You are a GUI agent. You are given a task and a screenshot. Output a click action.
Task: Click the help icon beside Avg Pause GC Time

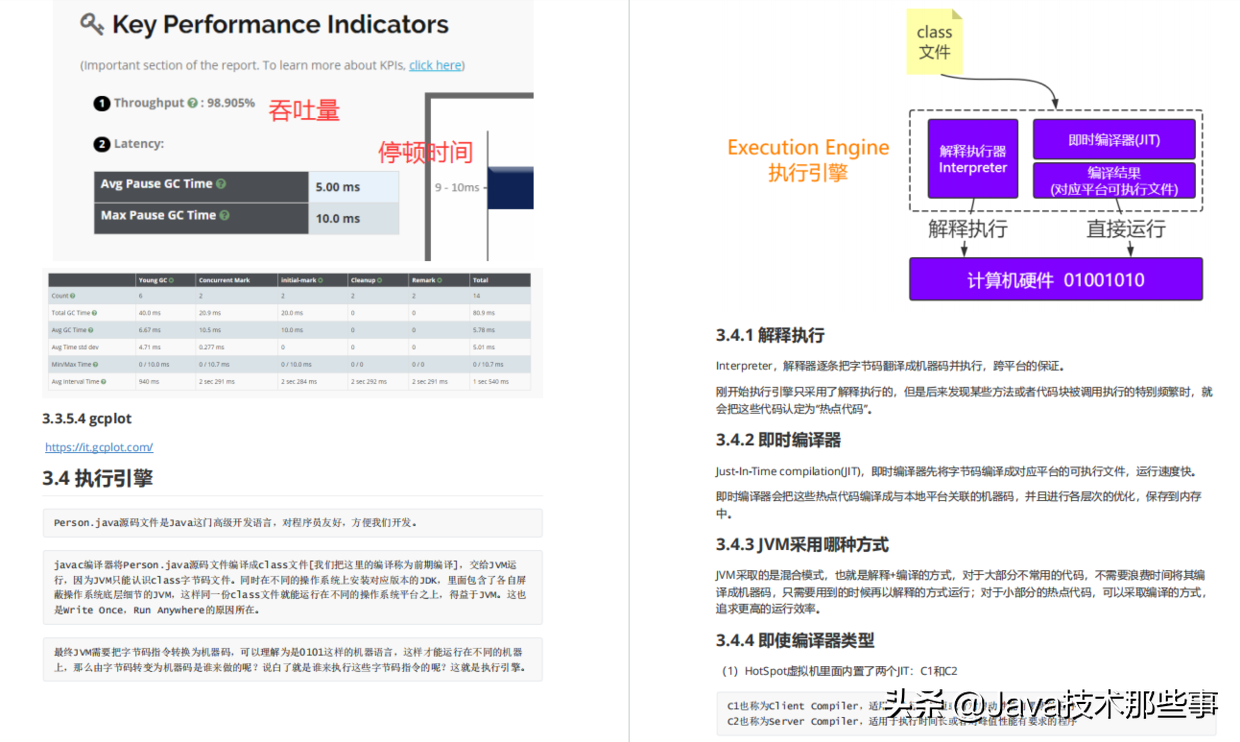pyautogui.click(x=221, y=184)
